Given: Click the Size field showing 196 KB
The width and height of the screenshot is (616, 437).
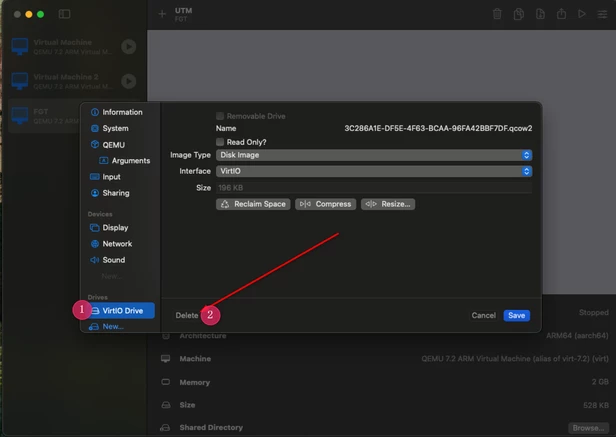Looking at the screenshot, I should 374,187.
